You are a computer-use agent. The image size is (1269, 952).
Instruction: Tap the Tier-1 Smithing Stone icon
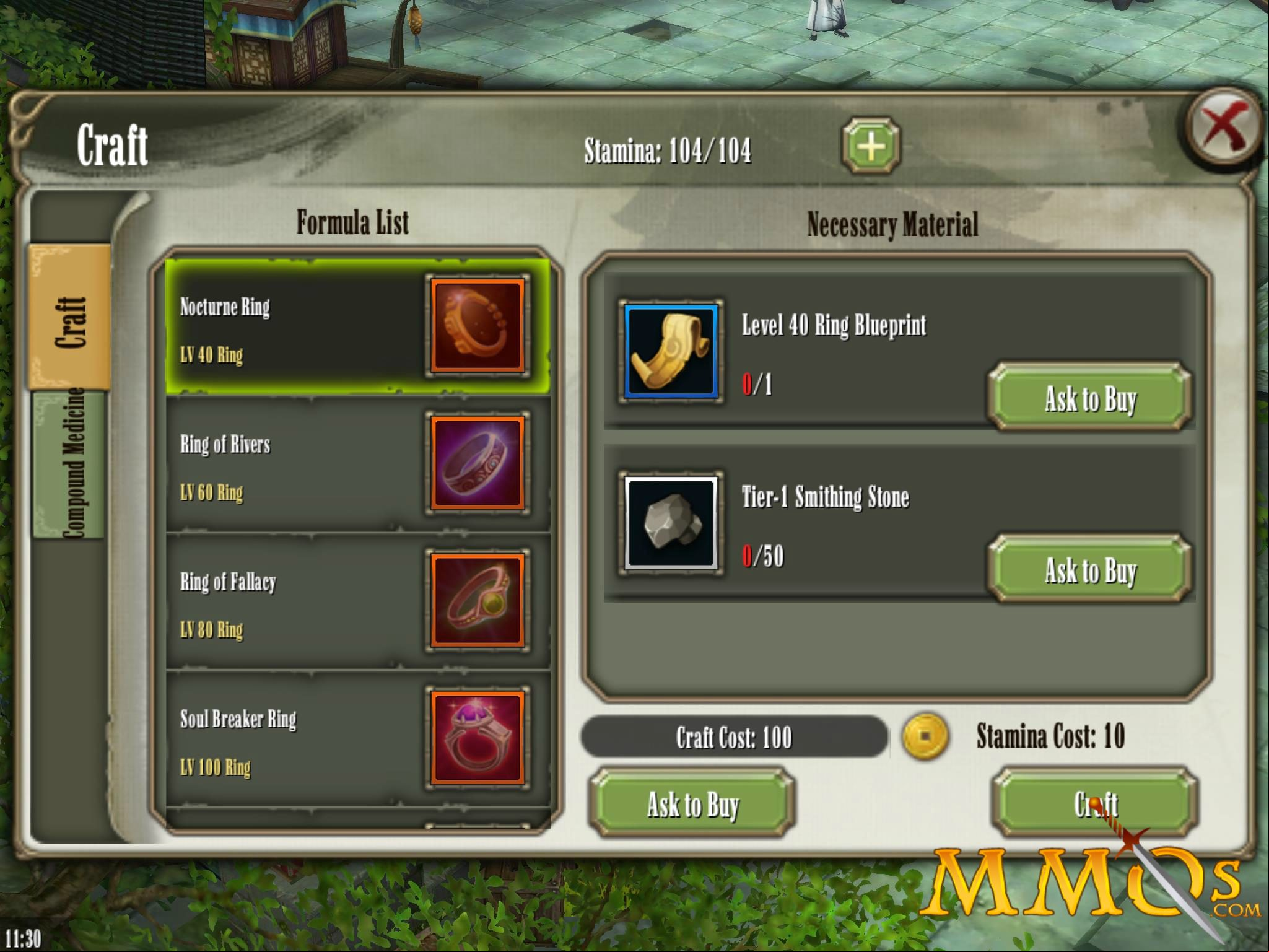tap(671, 523)
